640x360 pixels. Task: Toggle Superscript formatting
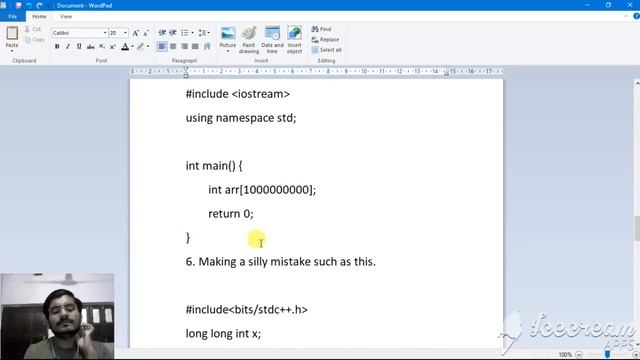[113, 47]
